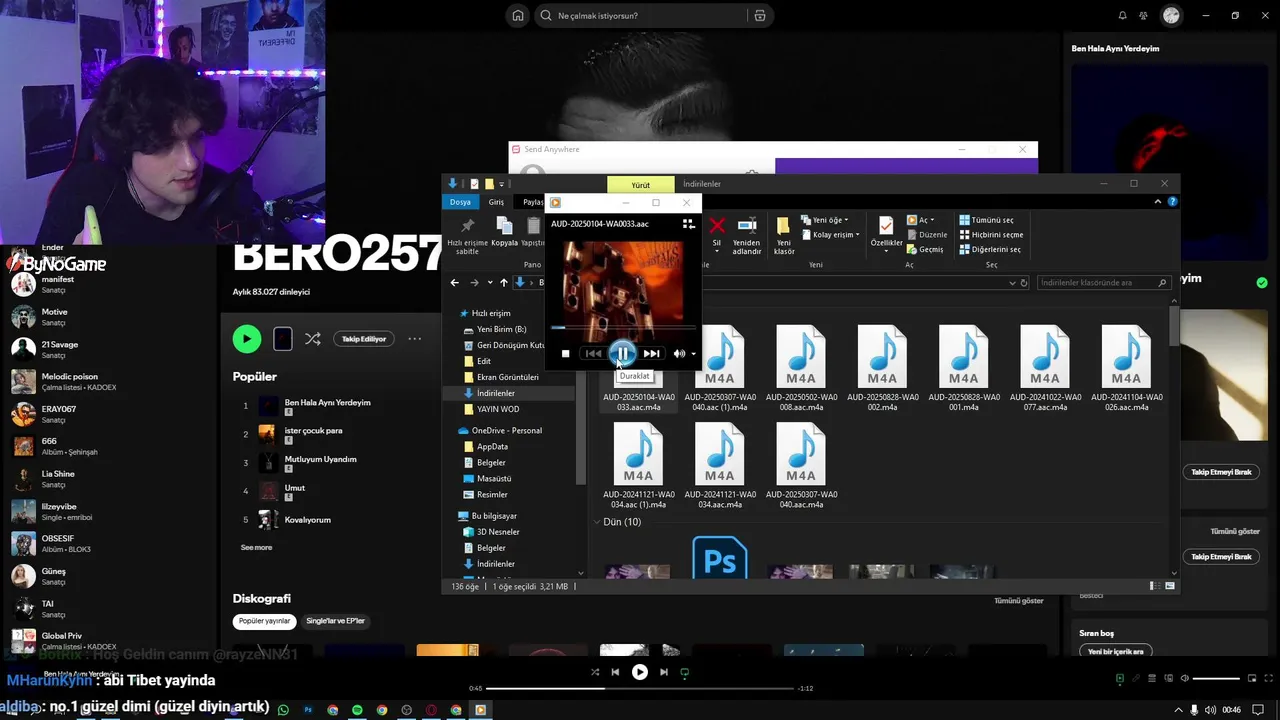The image size is (1280, 720).
Task: Collapse the Dün (10) group
Action: coord(598,522)
